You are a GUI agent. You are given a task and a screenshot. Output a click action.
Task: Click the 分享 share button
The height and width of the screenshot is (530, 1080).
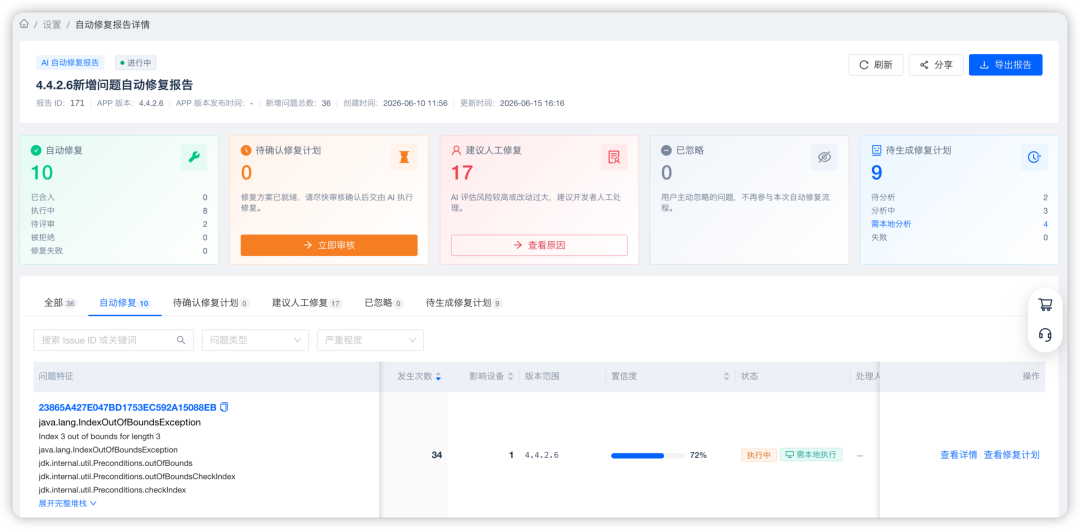[936, 65]
